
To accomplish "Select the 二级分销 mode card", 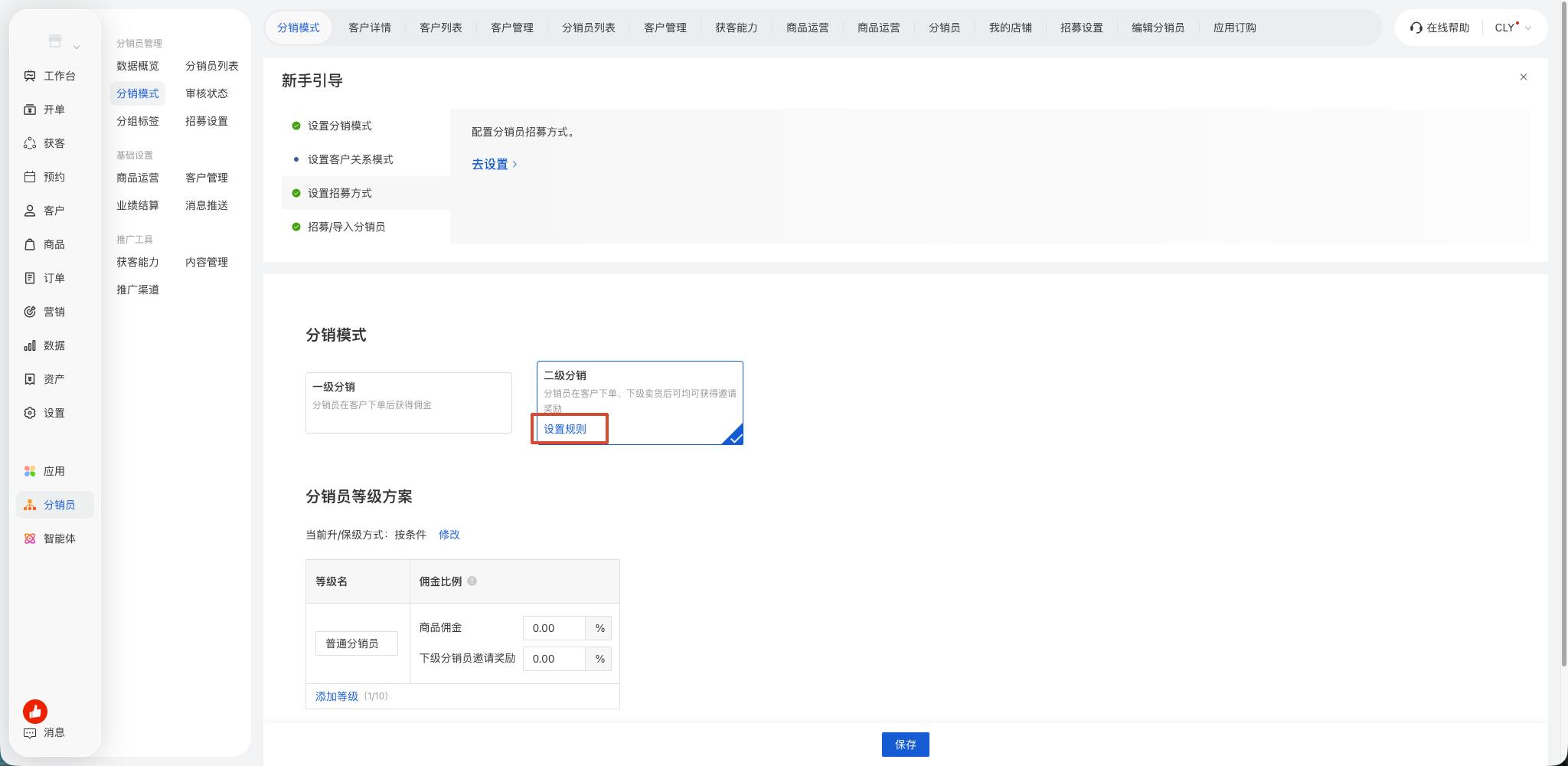I will click(640, 403).
